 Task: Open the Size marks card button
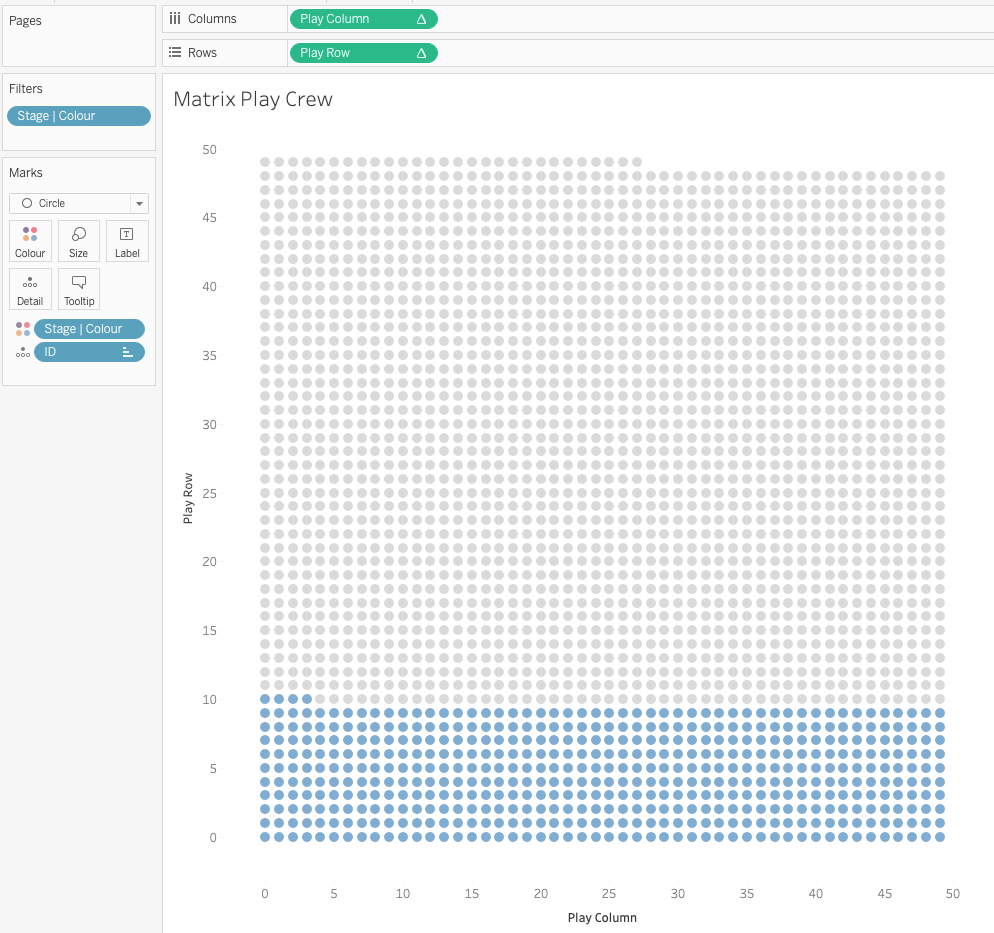pyautogui.click(x=79, y=241)
